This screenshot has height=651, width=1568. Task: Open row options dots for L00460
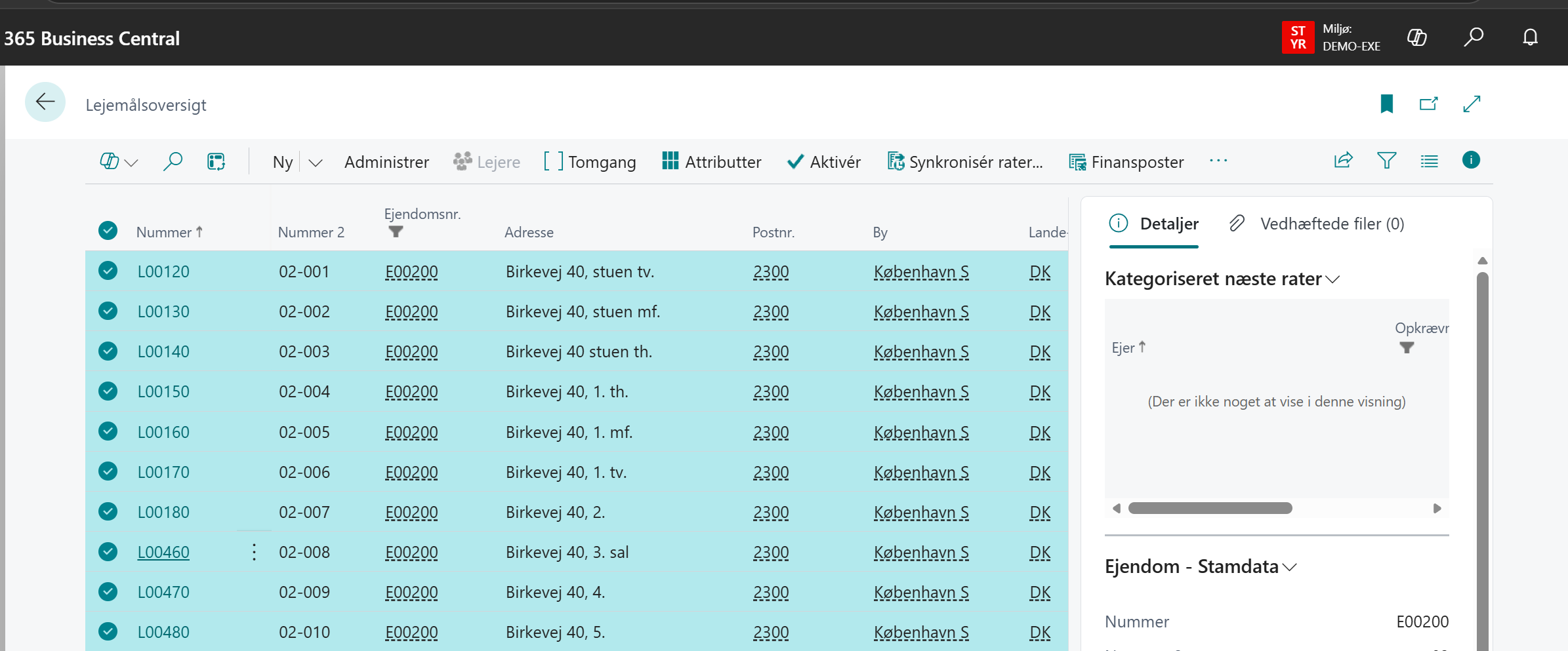[x=254, y=552]
